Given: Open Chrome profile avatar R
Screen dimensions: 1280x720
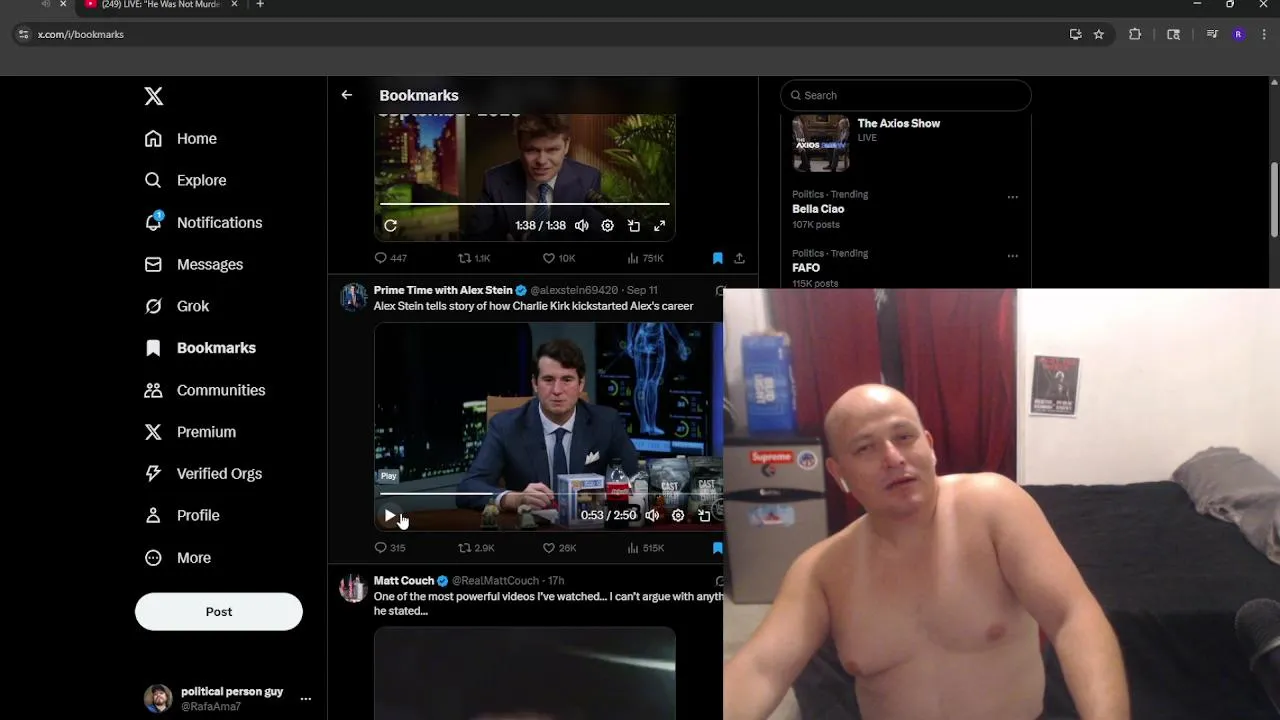Looking at the screenshot, I should pyautogui.click(x=1238, y=34).
